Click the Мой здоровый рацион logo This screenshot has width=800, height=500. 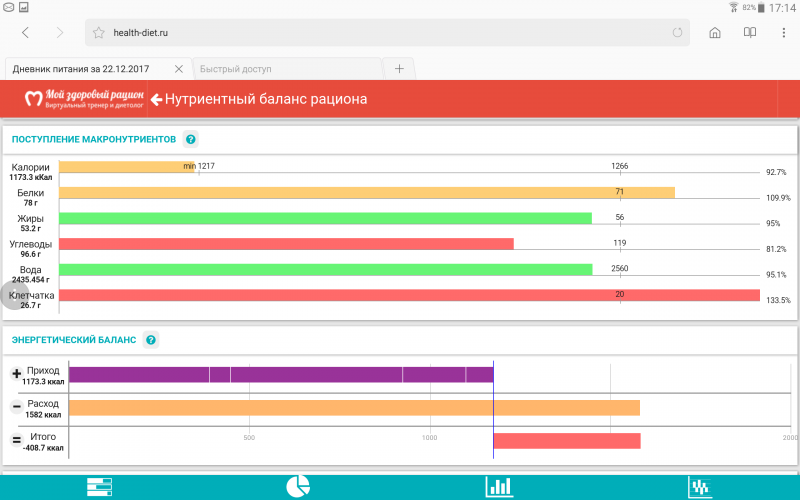click(x=84, y=99)
